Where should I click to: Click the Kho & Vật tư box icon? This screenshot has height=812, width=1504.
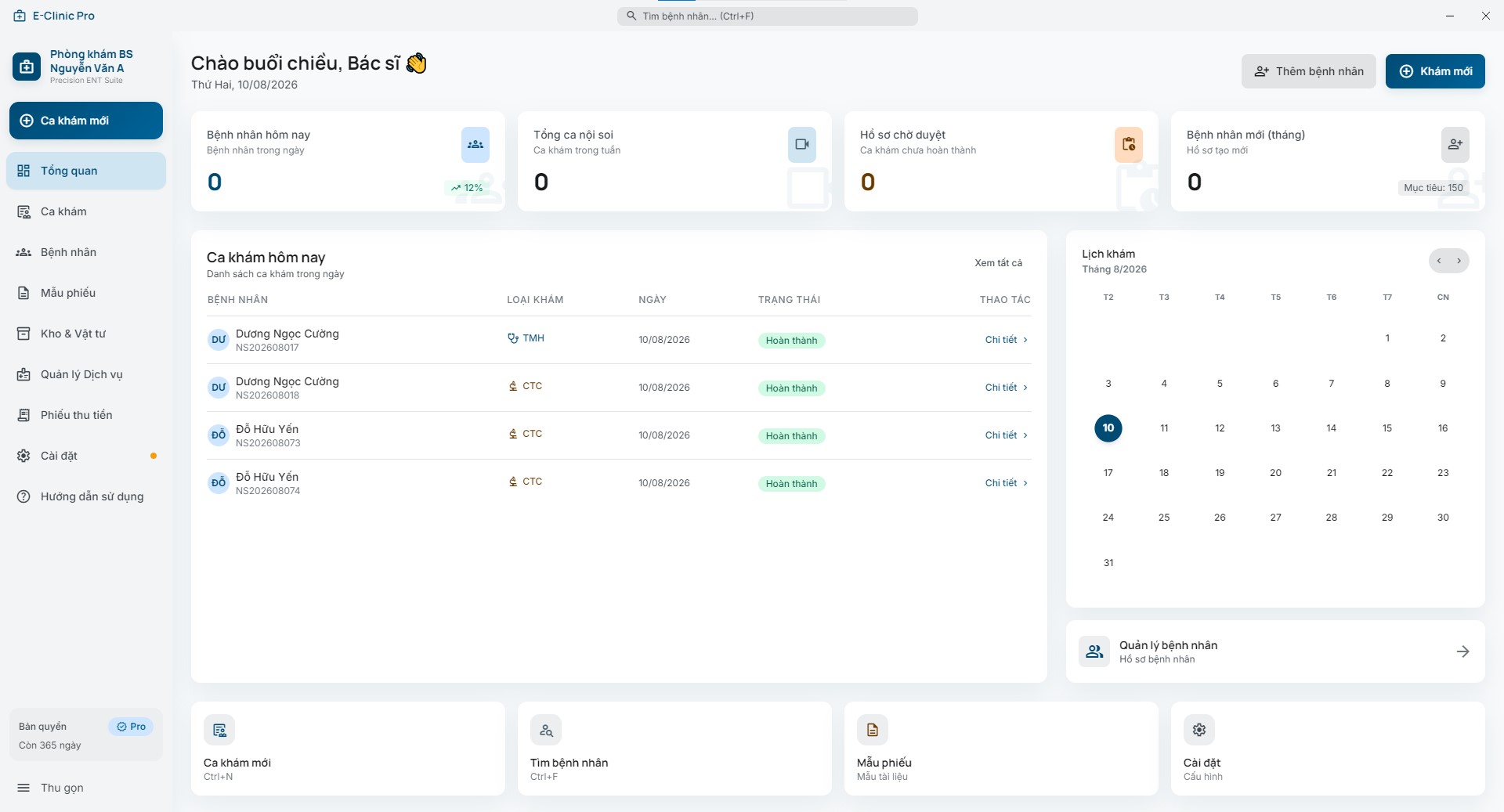point(23,334)
